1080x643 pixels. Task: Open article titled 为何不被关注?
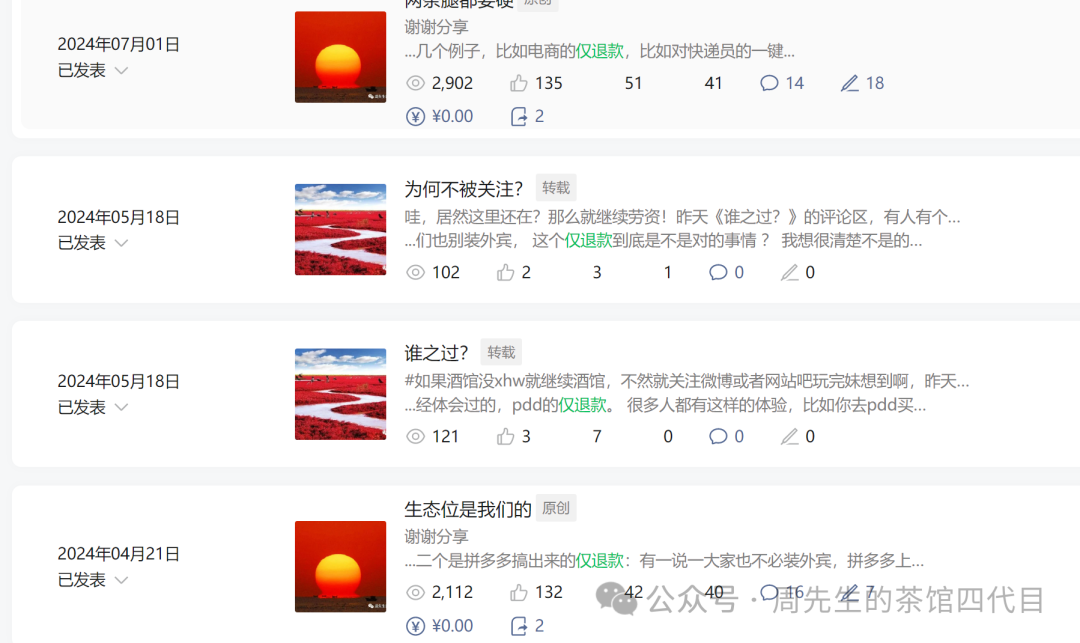point(464,189)
